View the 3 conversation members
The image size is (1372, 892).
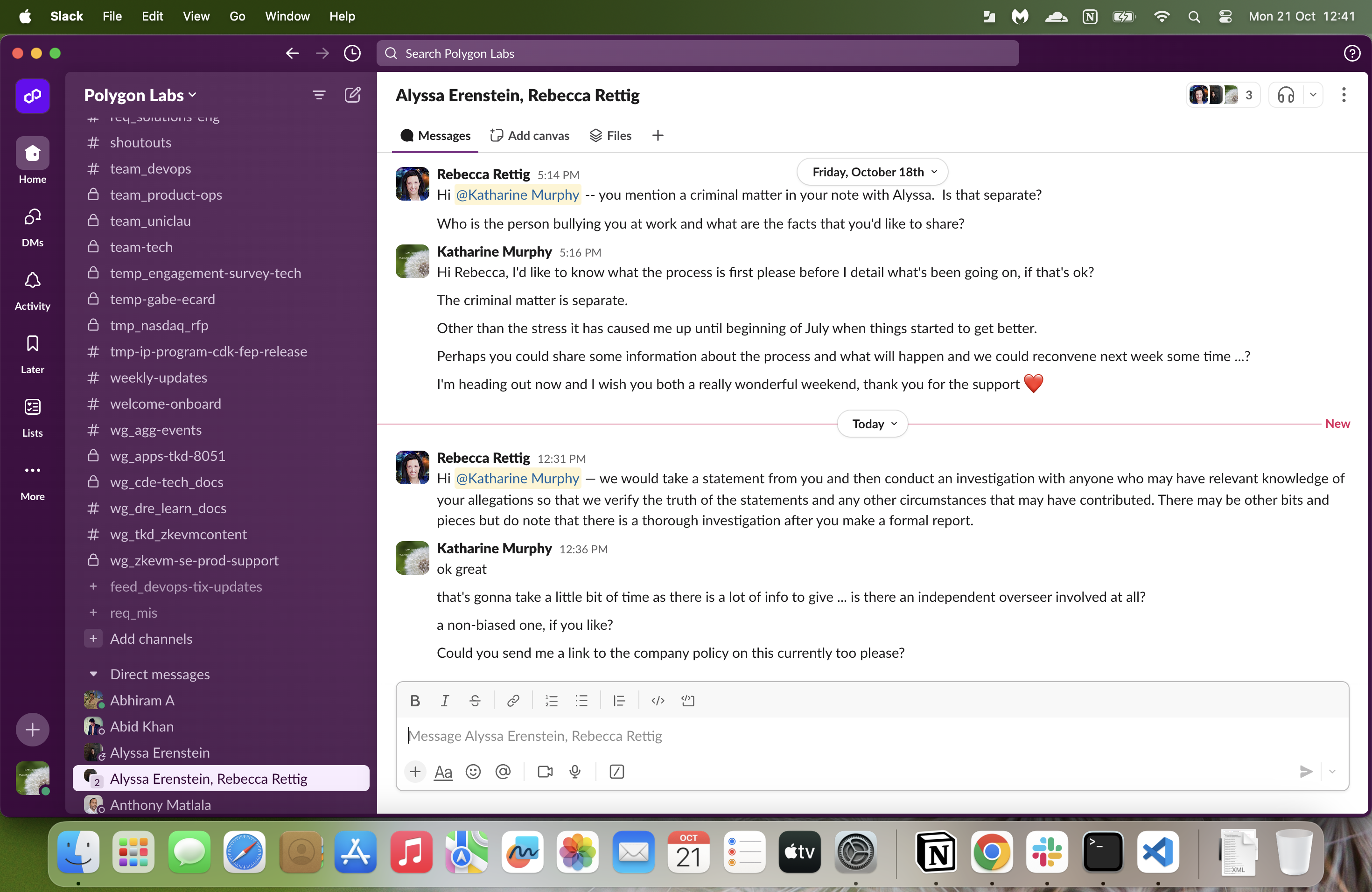coord(1223,95)
